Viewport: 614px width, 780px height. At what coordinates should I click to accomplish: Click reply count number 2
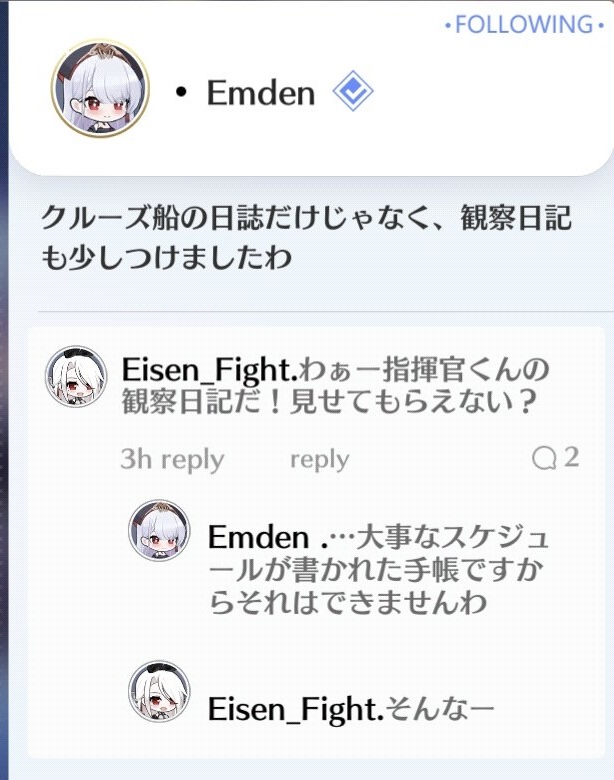point(572,457)
